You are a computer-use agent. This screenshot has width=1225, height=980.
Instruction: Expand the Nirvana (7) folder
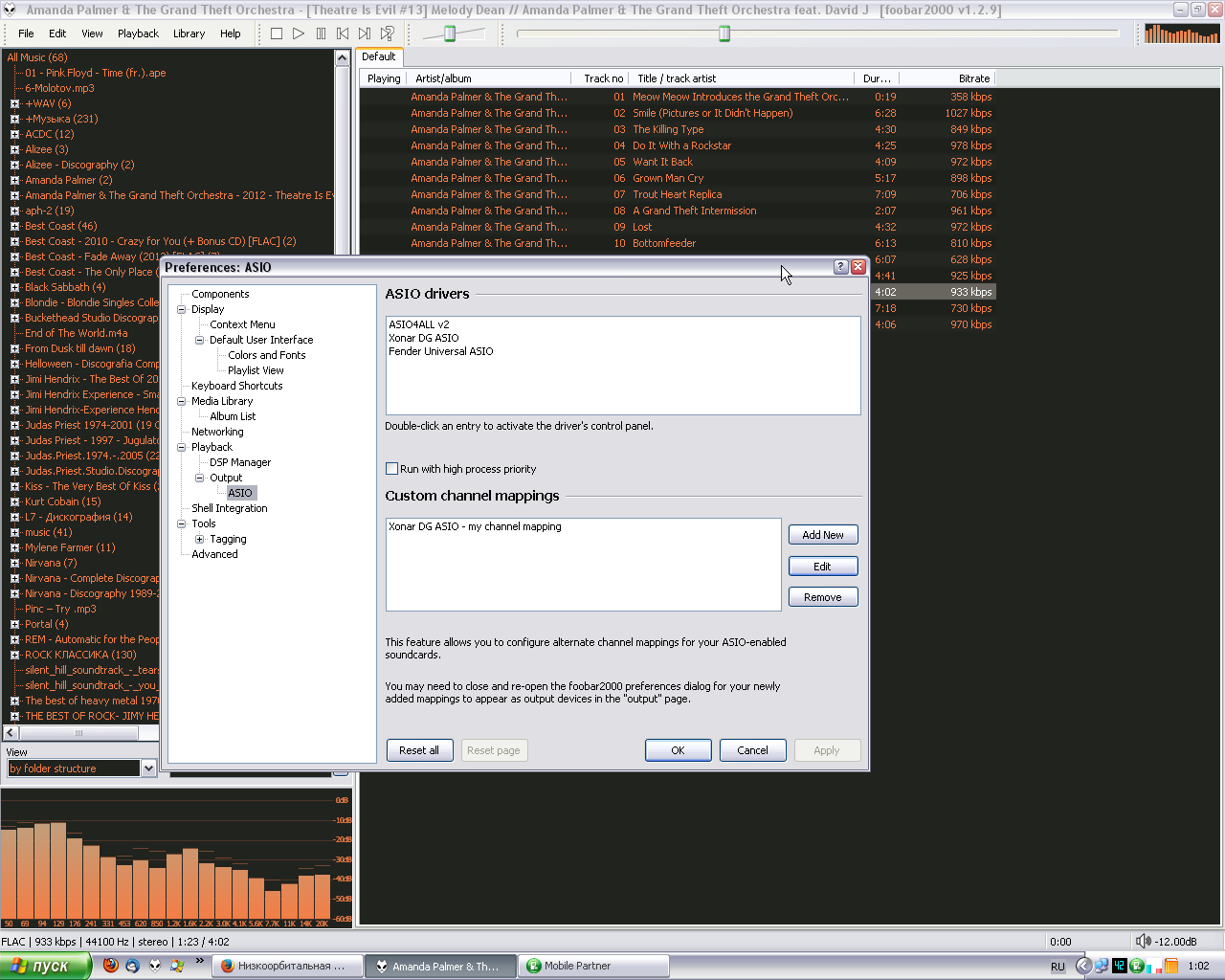pyautogui.click(x=14, y=563)
